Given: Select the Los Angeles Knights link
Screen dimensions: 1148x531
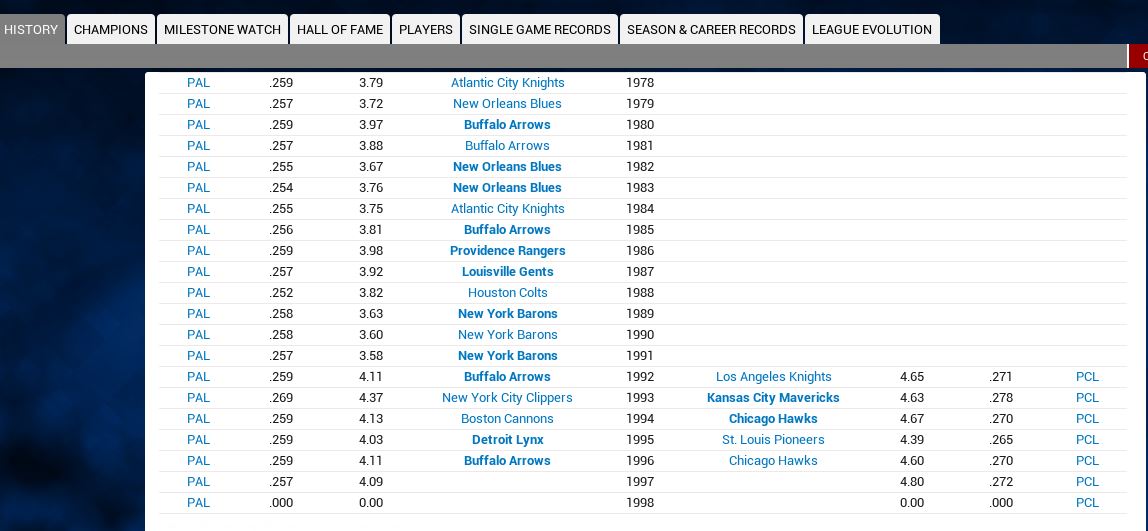Looking at the screenshot, I should (x=773, y=377).
